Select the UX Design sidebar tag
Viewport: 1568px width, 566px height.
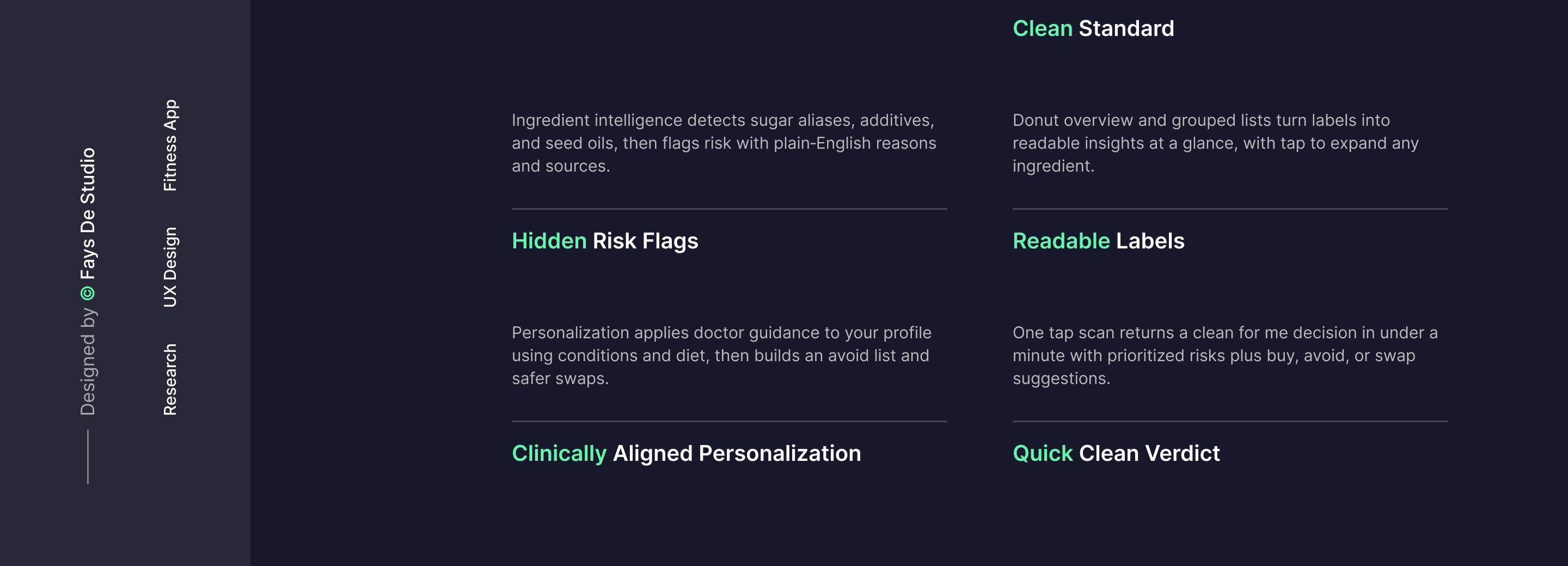170,267
